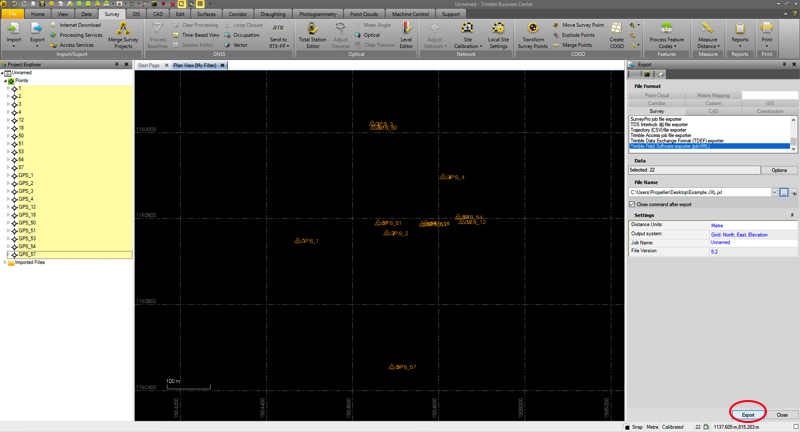Open Reports dropdown
The width and height of the screenshot is (800, 432).
pos(740,46)
